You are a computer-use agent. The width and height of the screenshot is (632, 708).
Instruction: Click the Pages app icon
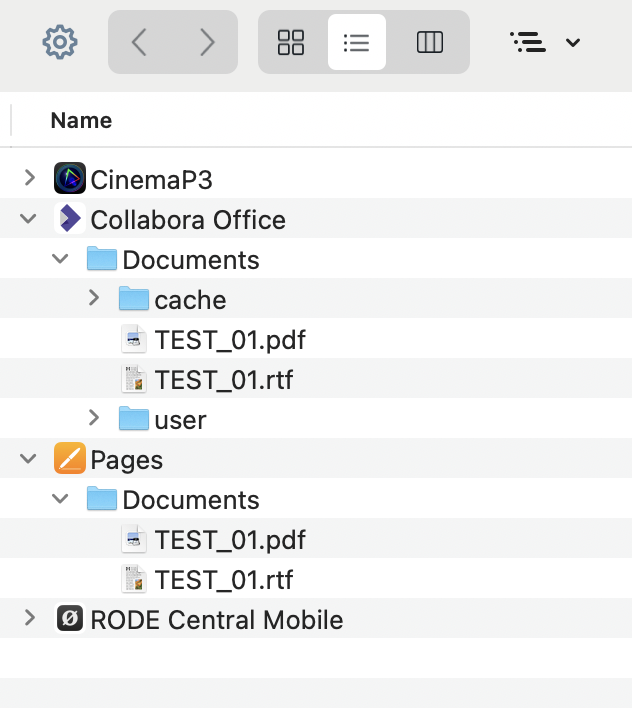click(70, 459)
